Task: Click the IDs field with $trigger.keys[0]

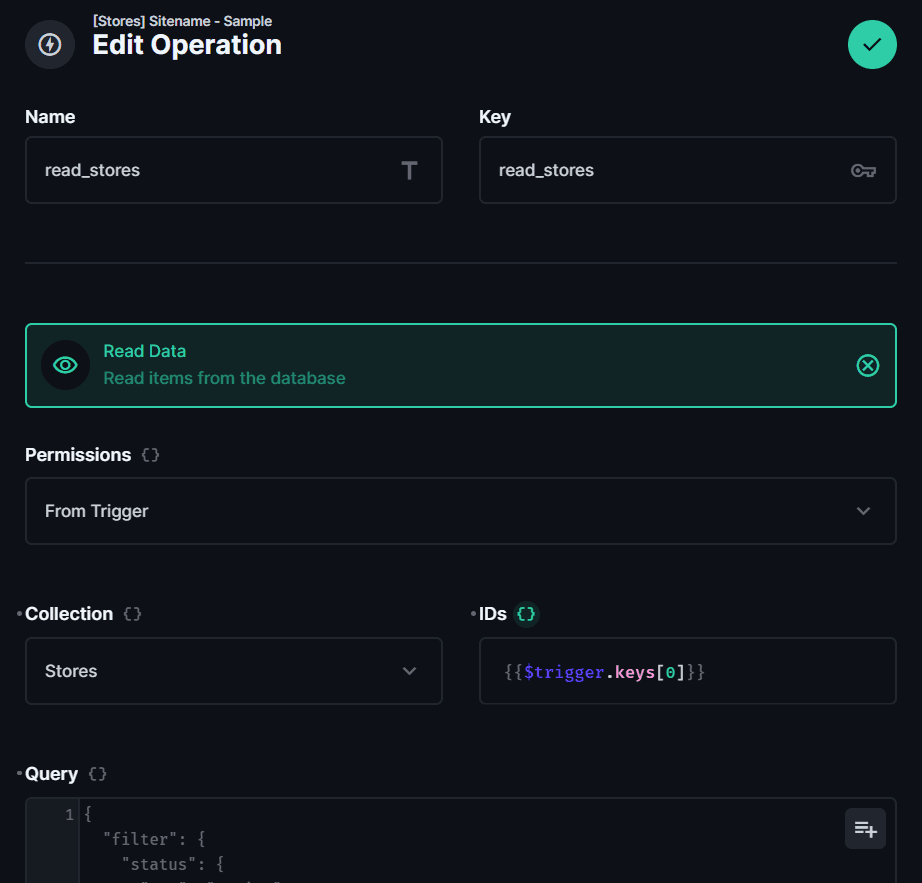Action: pos(687,671)
